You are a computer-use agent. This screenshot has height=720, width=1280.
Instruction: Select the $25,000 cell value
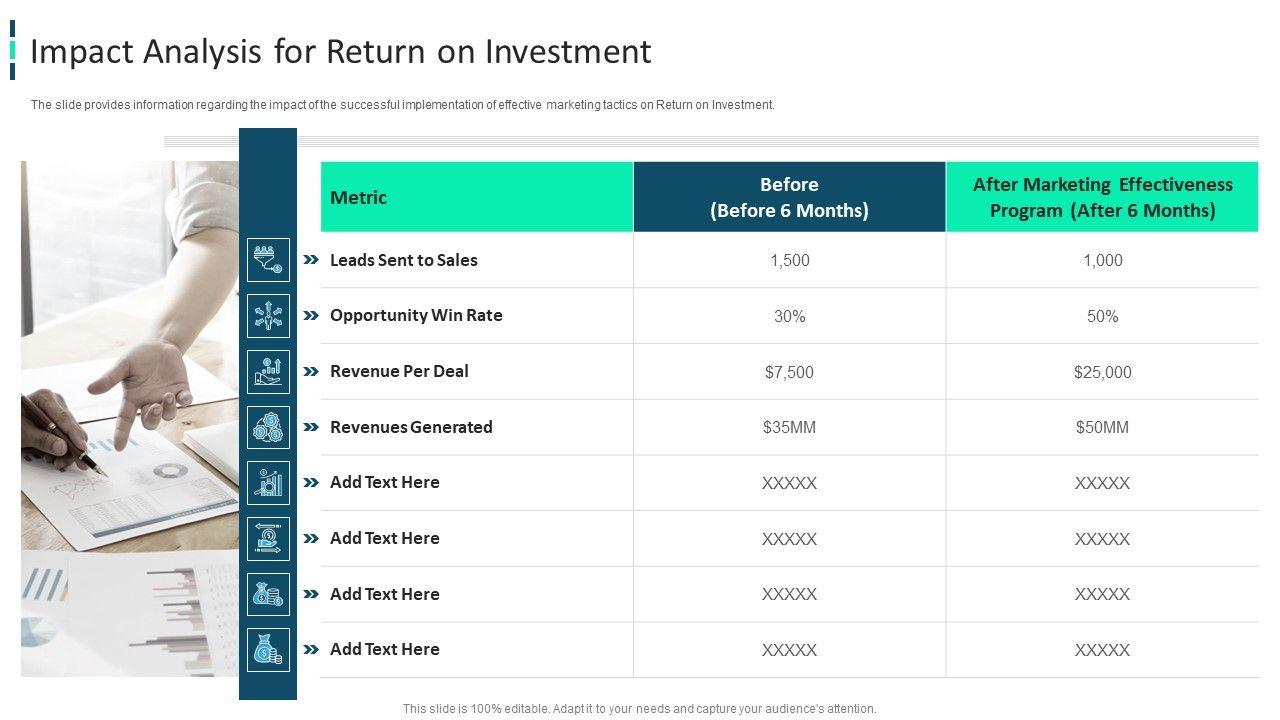[x=1102, y=372]
